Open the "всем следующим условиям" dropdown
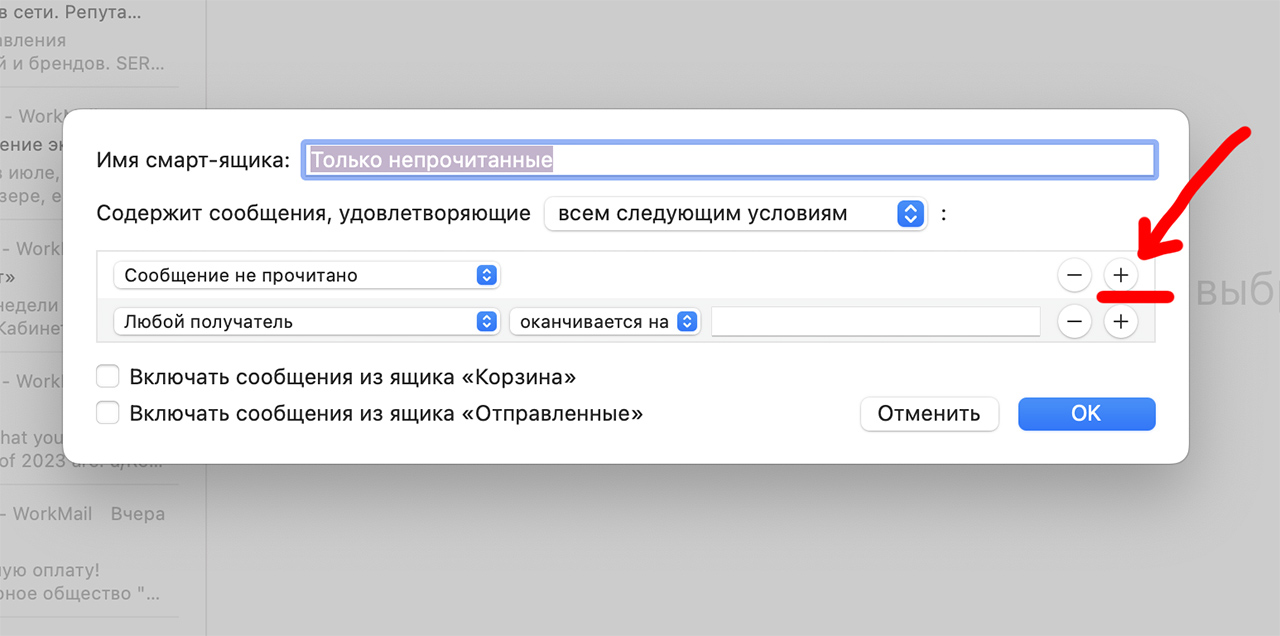The height and width of the screenshot is (636, 1280). (x=736, y=213)
